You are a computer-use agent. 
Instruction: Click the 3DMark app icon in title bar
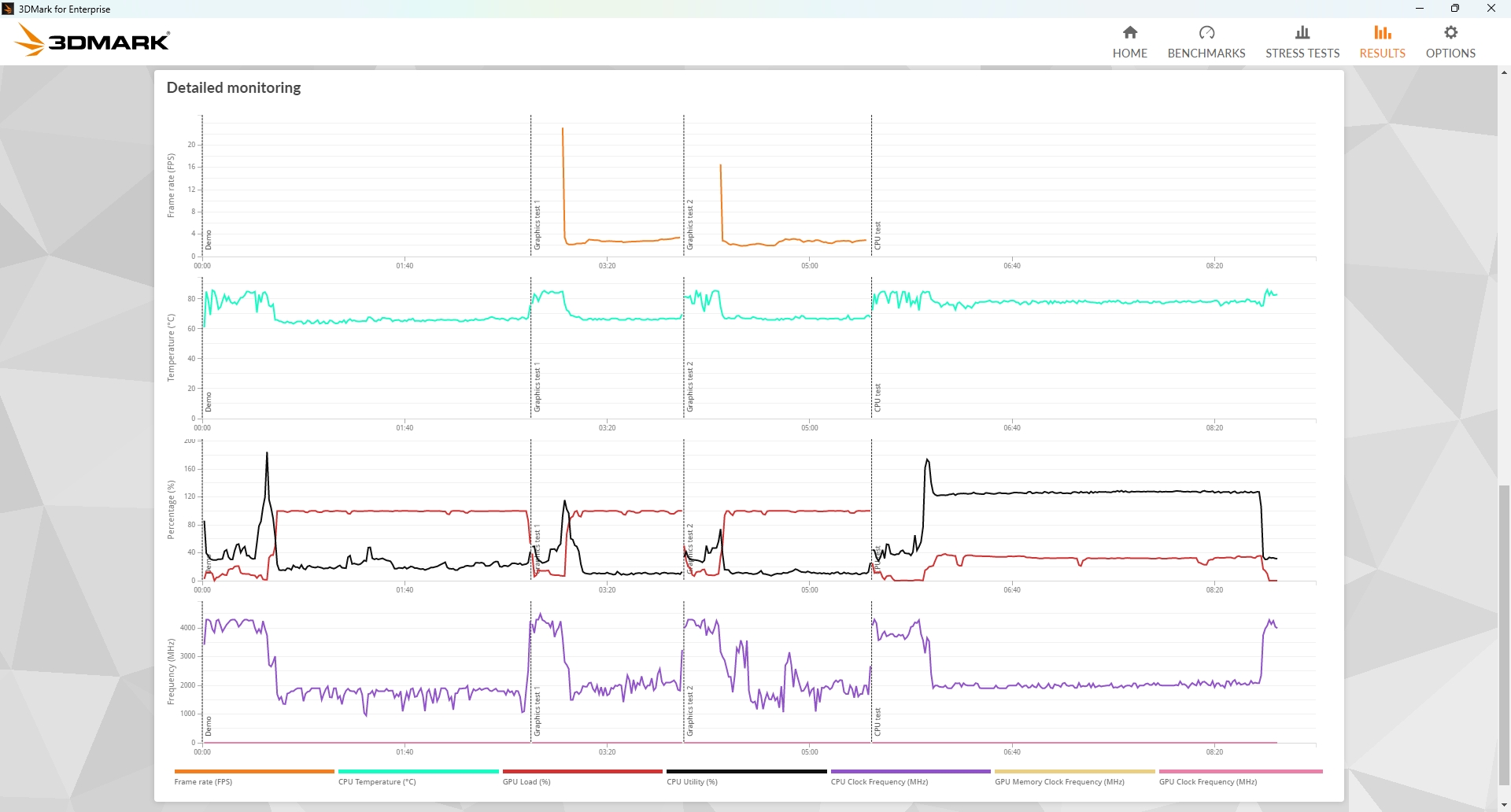coord(8,9)
